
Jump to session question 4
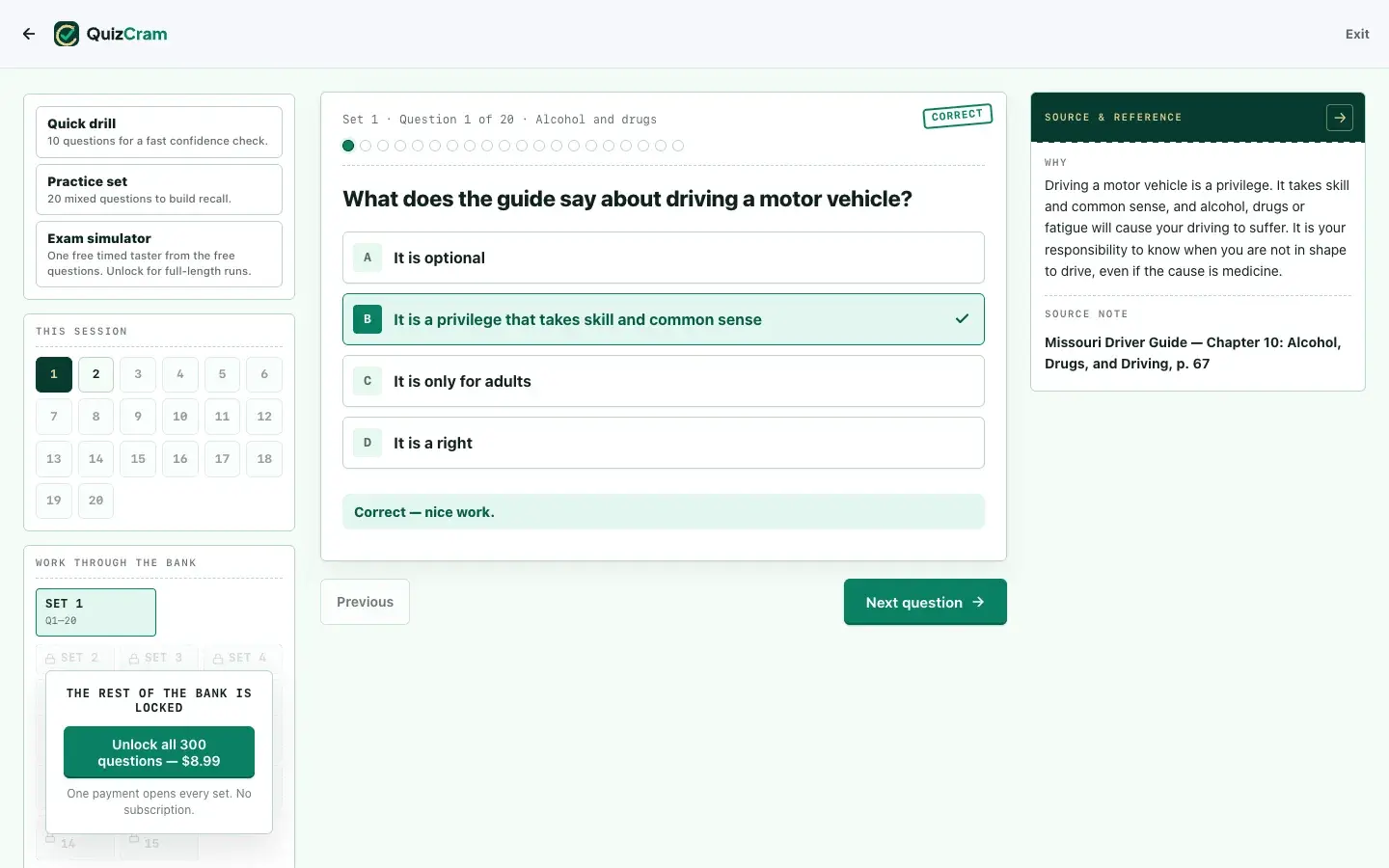pos(180,374)
